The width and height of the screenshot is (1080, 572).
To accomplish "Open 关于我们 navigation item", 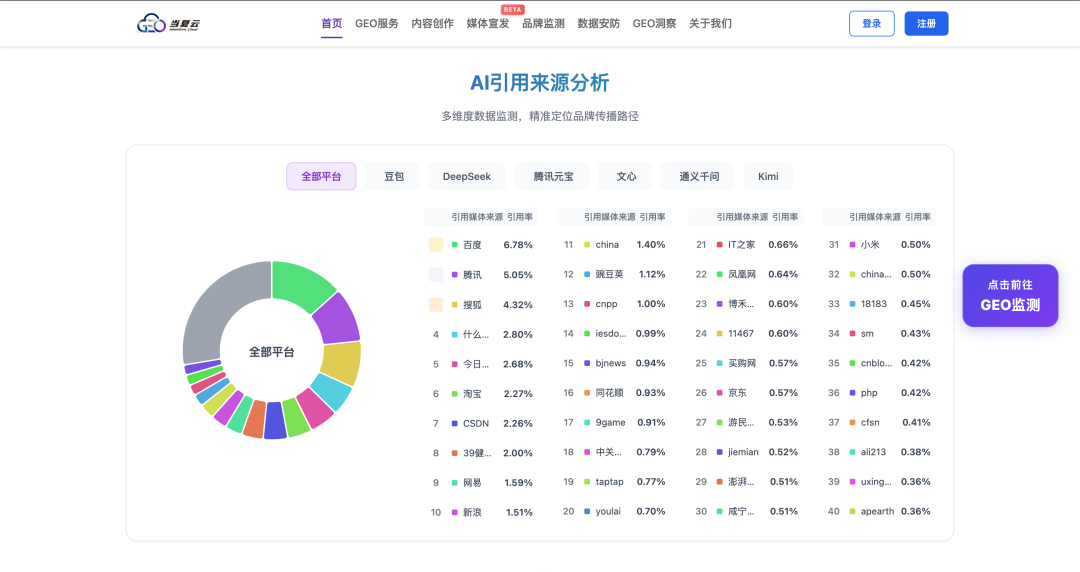I will click(x=710, y=23).
